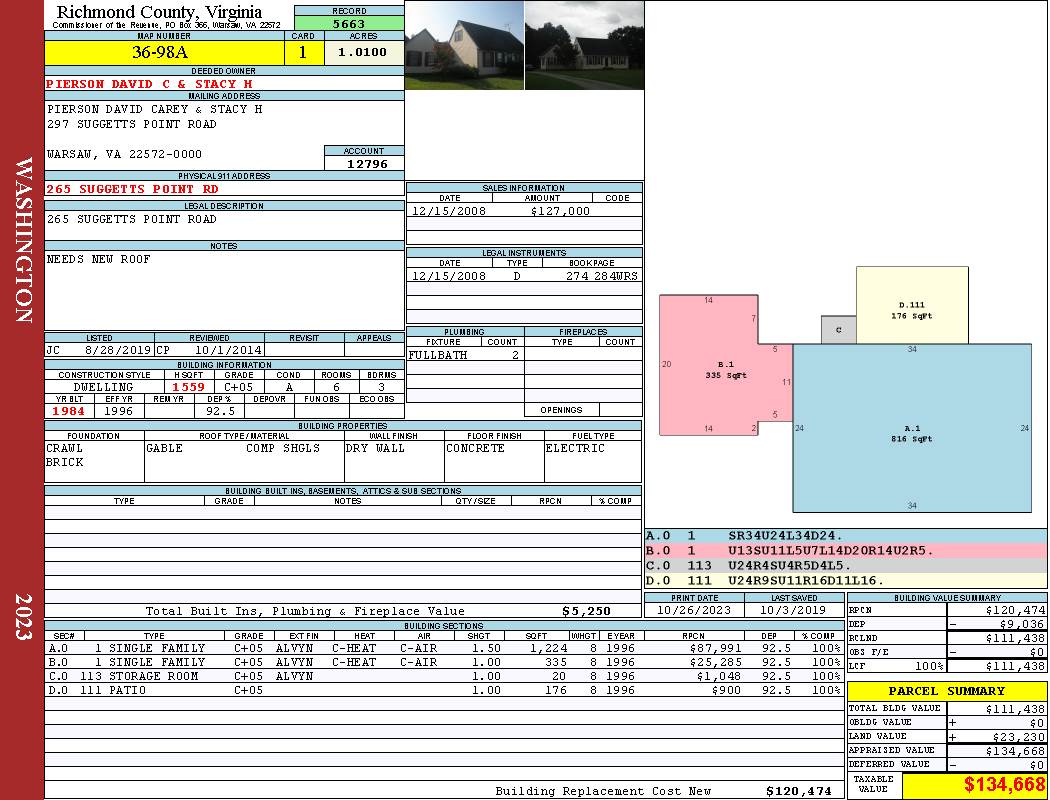Click D.0 111 PATIO row
Viewport: 1050px width, 800px height.
[x=444, y=690]
